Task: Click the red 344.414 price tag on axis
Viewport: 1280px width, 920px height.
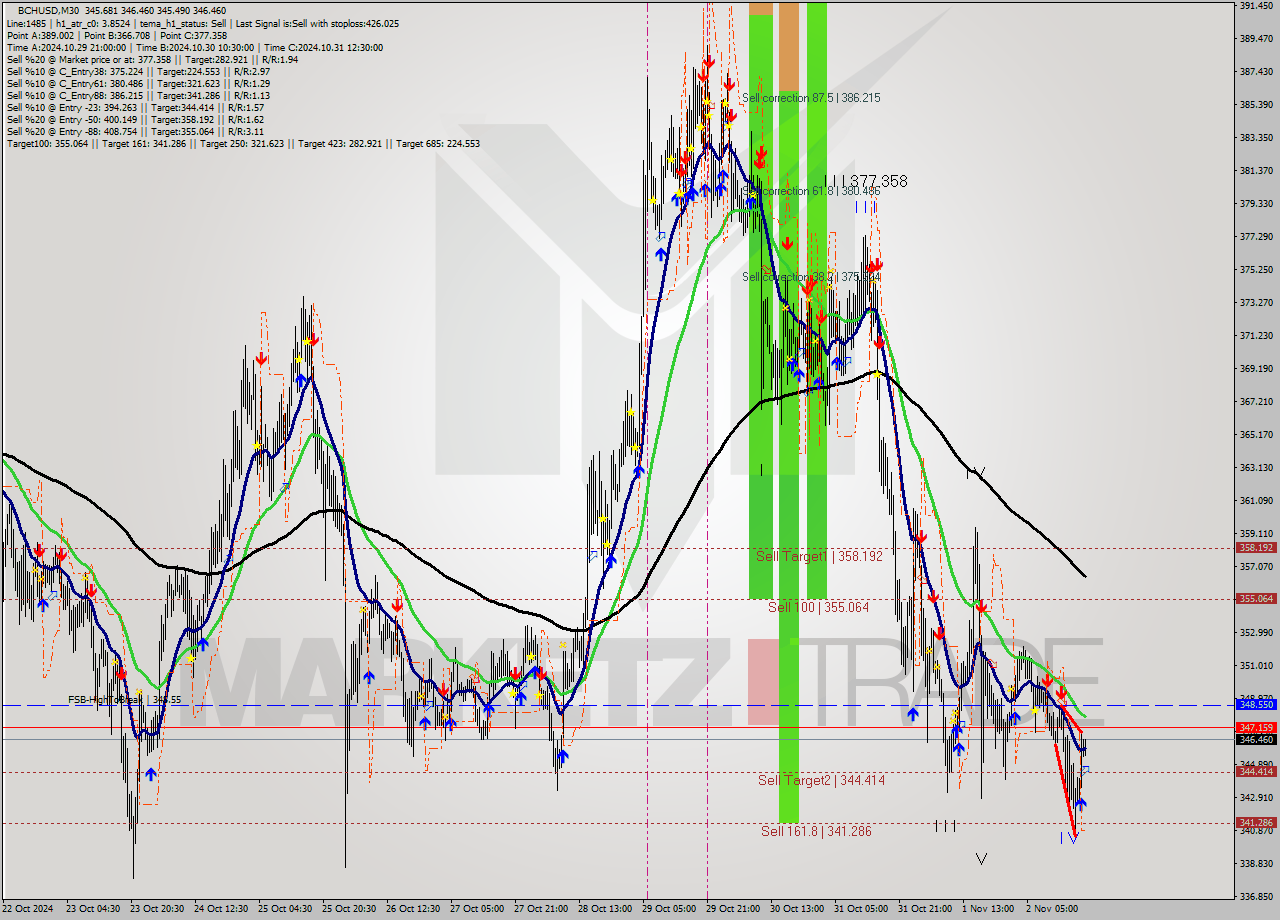Action: tap(1256, 772)
